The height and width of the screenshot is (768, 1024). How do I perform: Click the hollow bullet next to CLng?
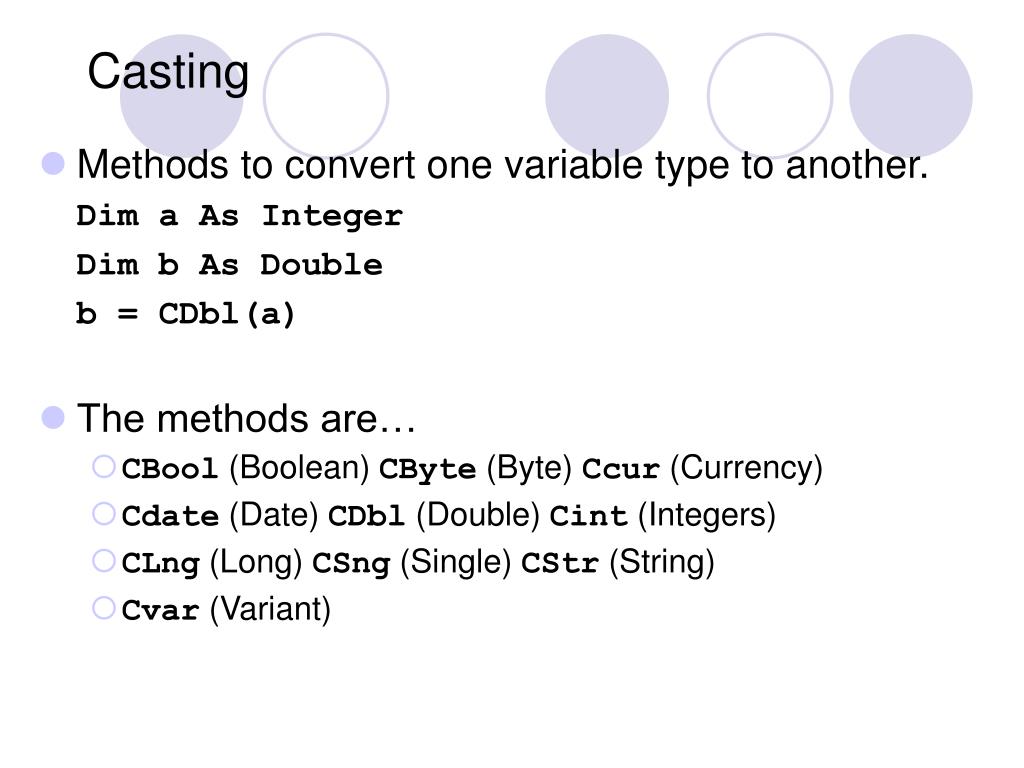pyautogui.click(x=104, y=561)
